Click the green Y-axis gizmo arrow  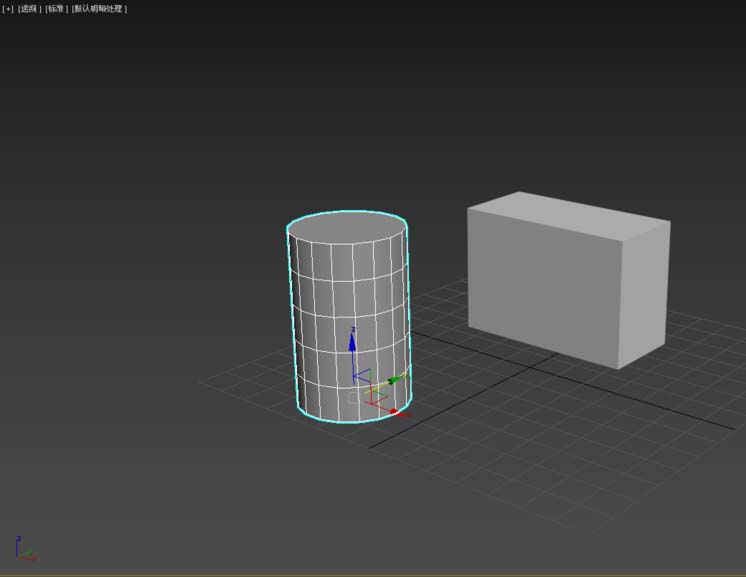[395, 380]
